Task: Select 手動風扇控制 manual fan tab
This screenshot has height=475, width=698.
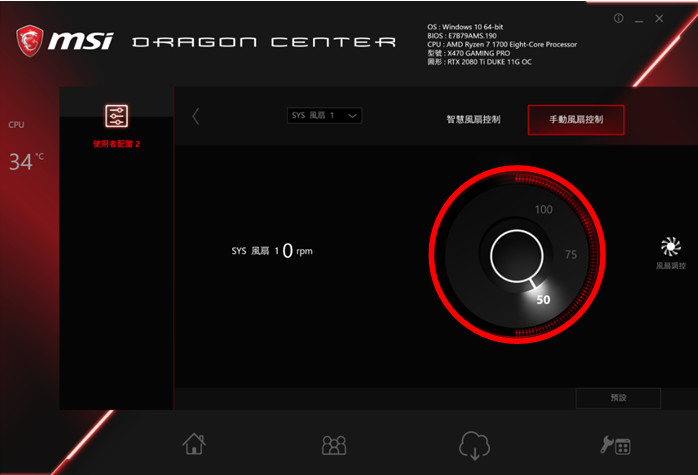Action: click(576, 120)
